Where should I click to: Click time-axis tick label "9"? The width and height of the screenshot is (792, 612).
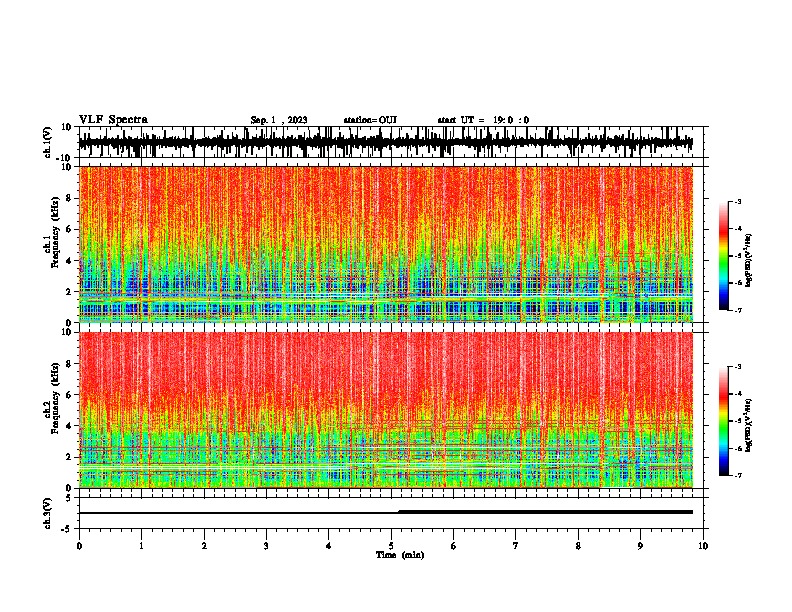tap(640, 546)
